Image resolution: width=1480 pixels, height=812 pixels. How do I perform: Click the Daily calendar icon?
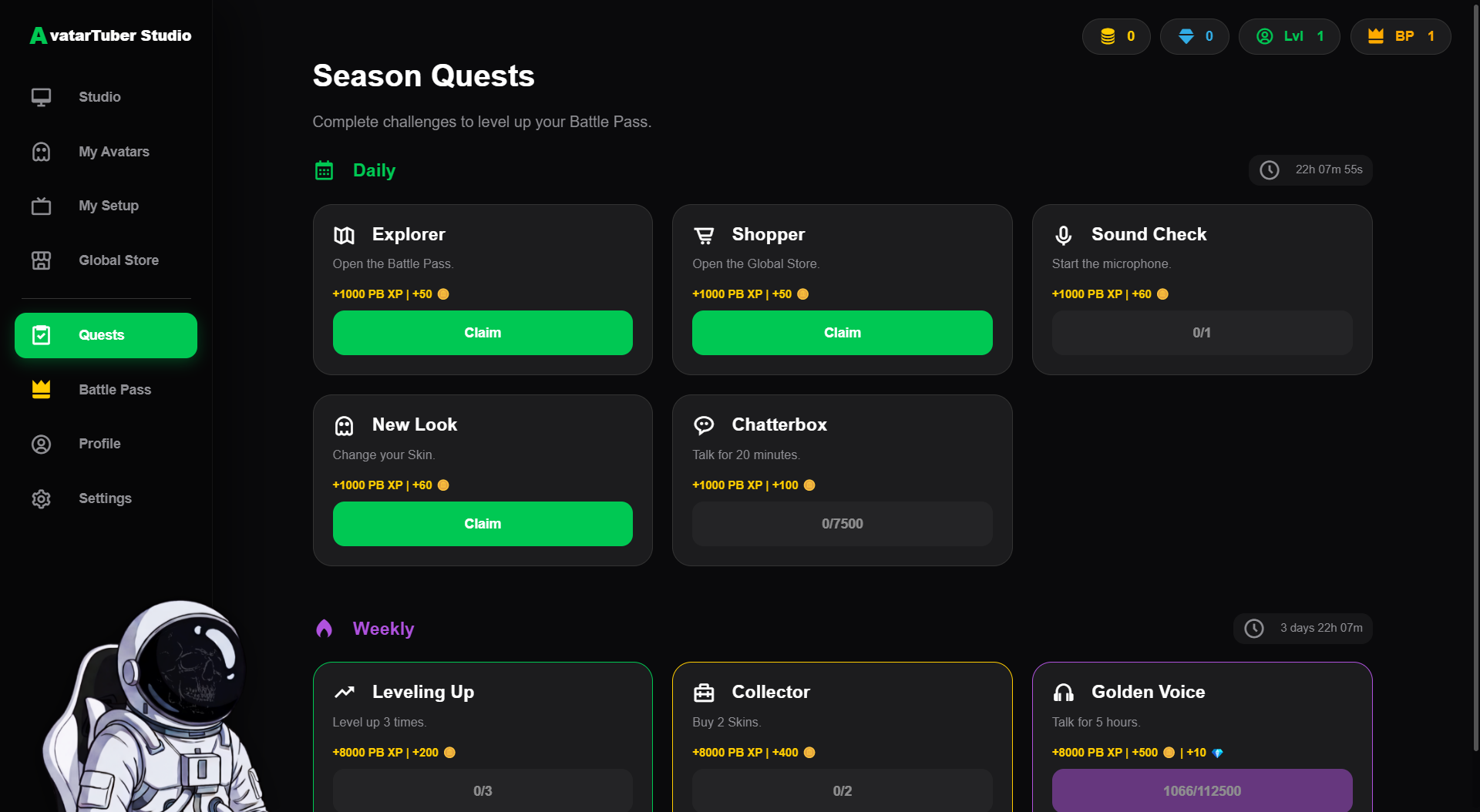pyautogui.click(x=325, y=170)
